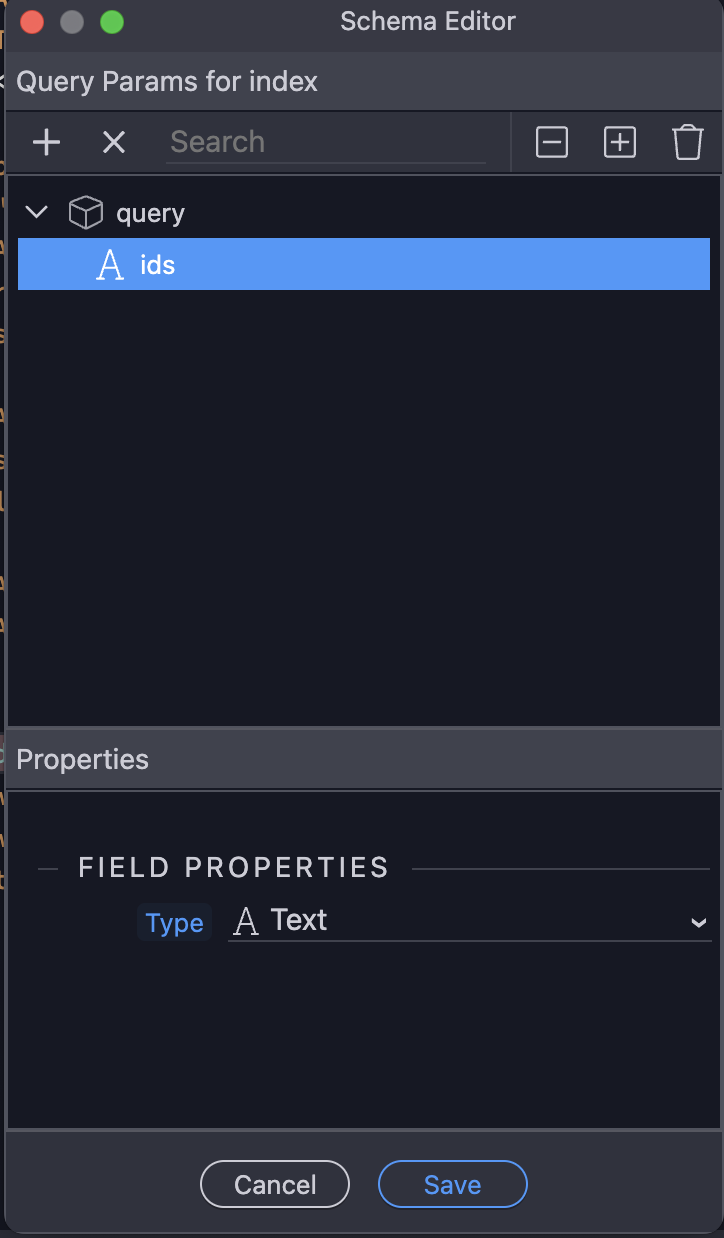724x1238 pixels.
Task: Click the Type dropdown arrow
Action: (699, 923)
